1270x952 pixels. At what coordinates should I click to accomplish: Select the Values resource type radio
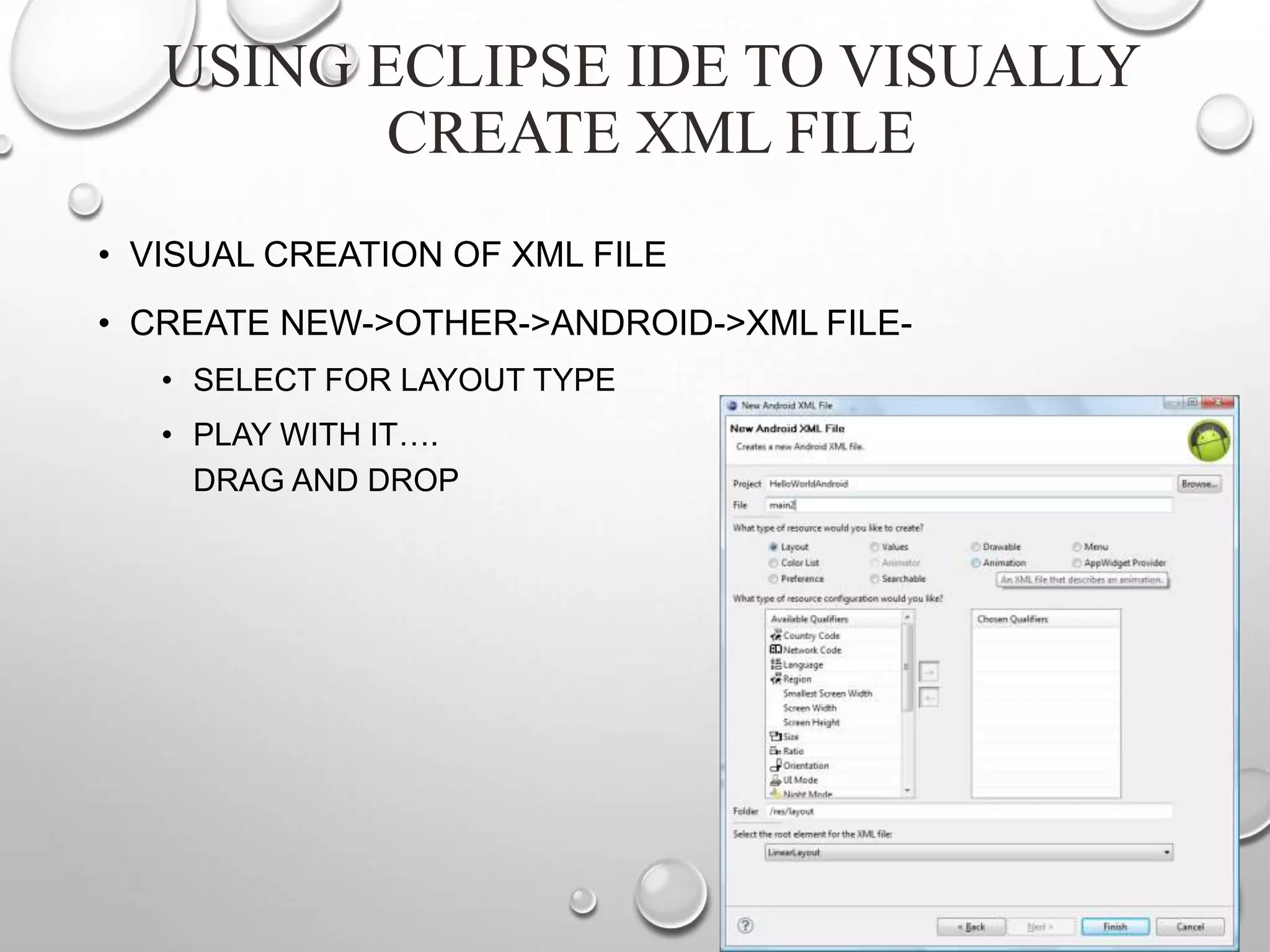point(874,547)
